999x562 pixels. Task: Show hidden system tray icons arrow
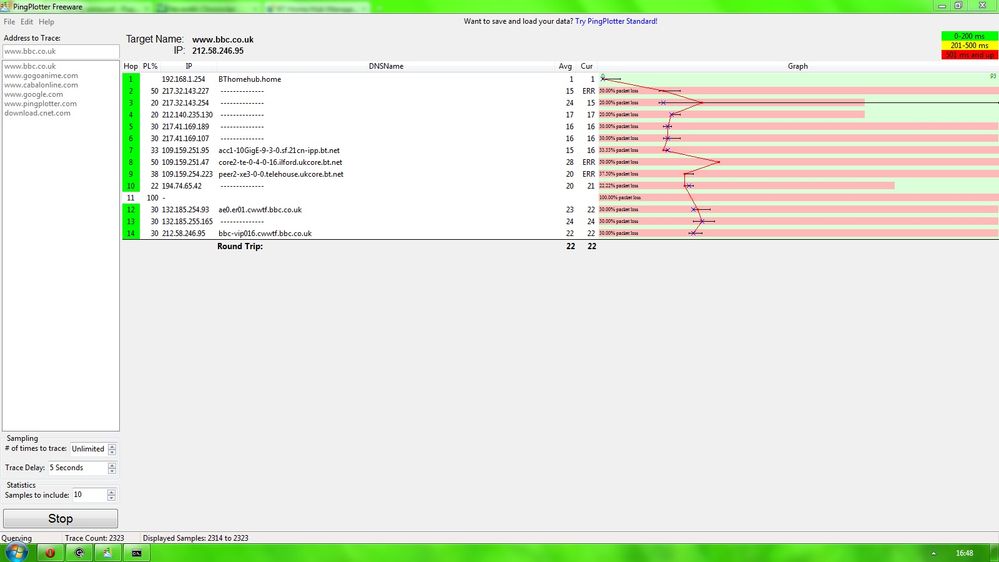[934, 553]
